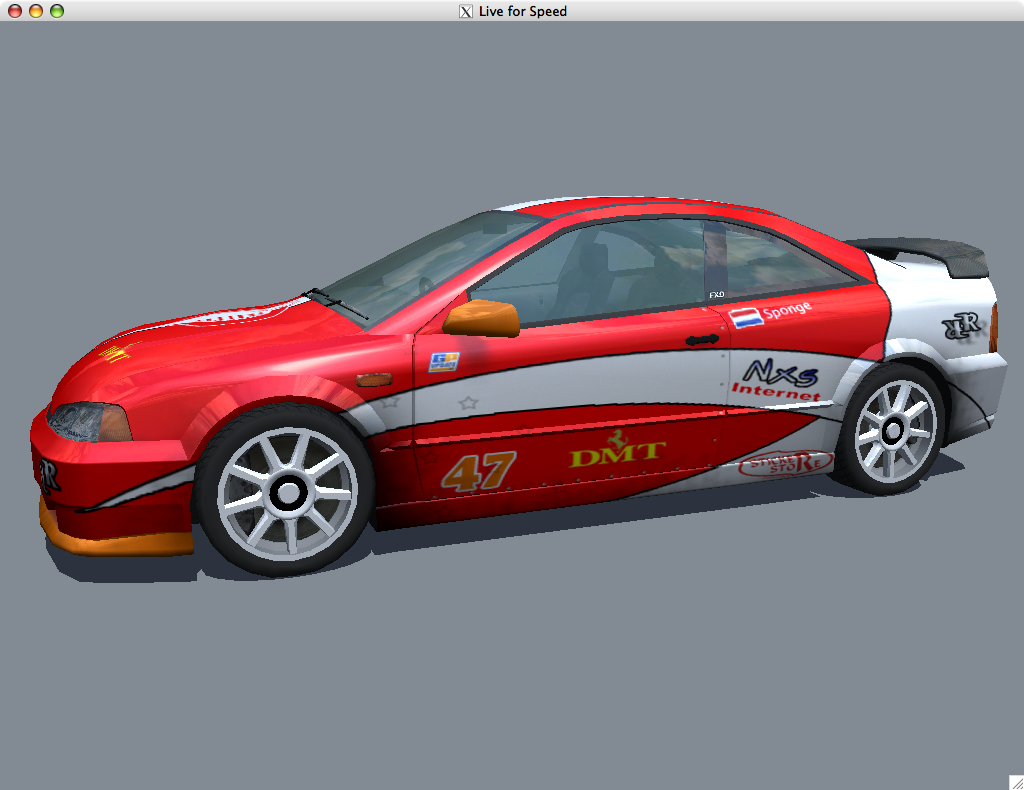Click the yellow DMT logo on door
Viewport: 1024px width, 790px height.
(617, 451)
